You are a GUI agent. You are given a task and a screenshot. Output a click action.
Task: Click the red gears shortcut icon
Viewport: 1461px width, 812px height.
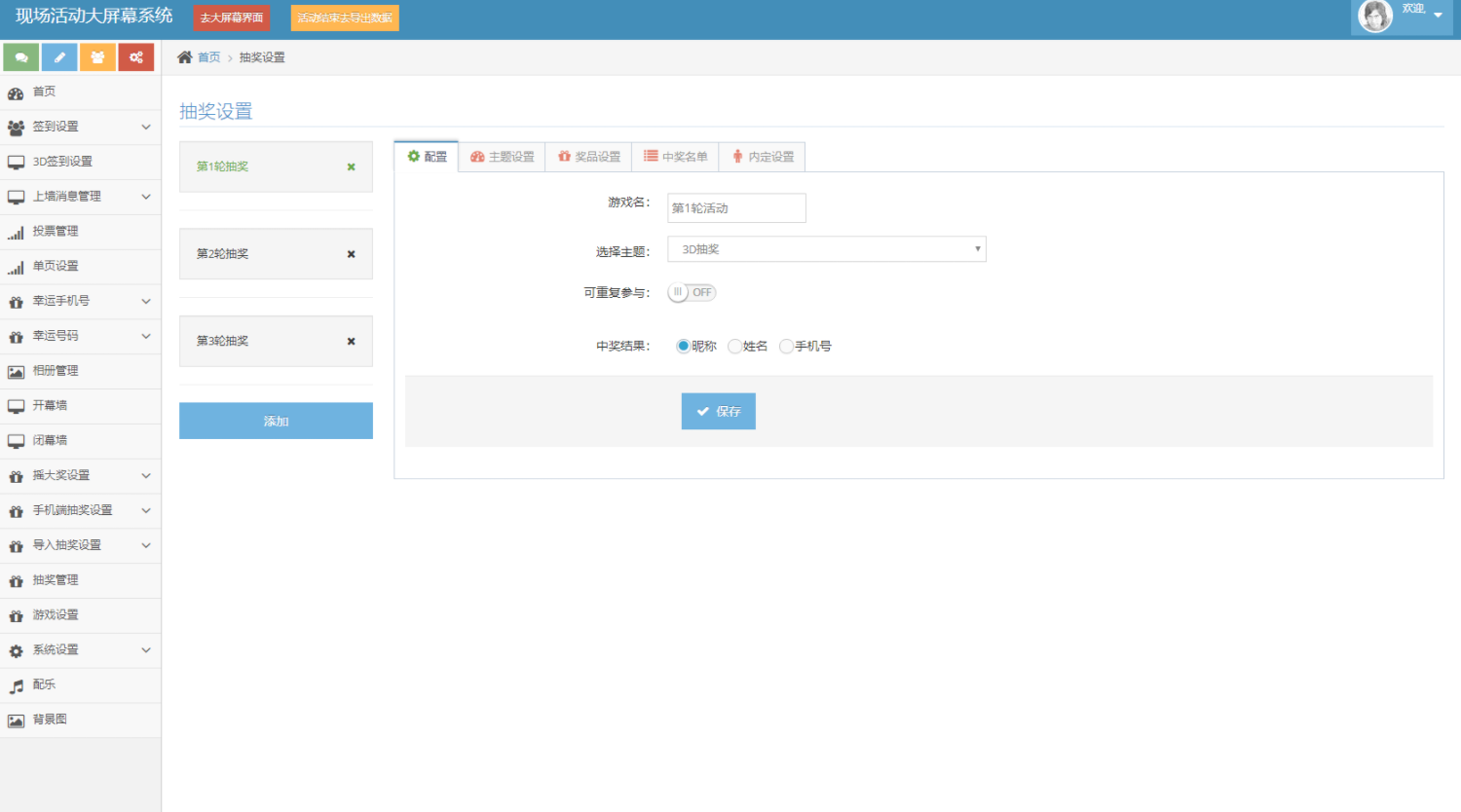pos(136,57)
